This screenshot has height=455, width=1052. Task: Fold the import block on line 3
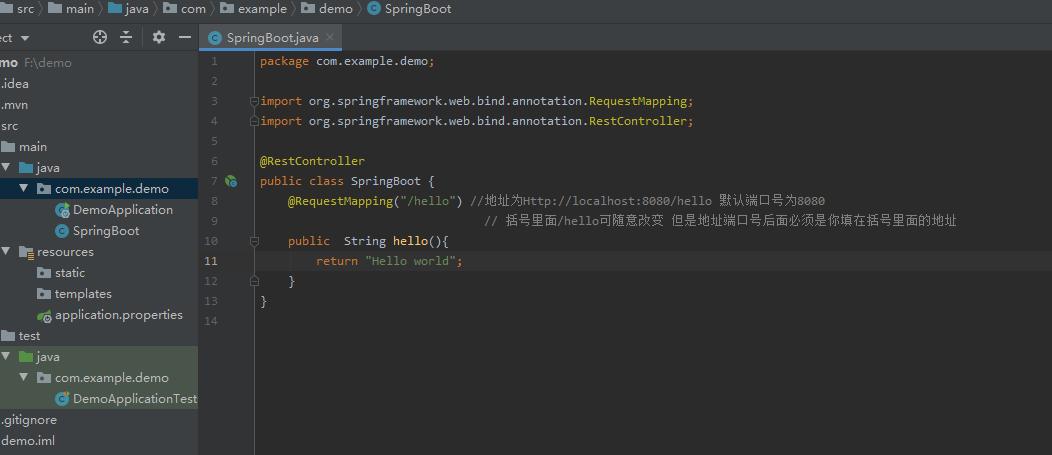click(254, 101)
